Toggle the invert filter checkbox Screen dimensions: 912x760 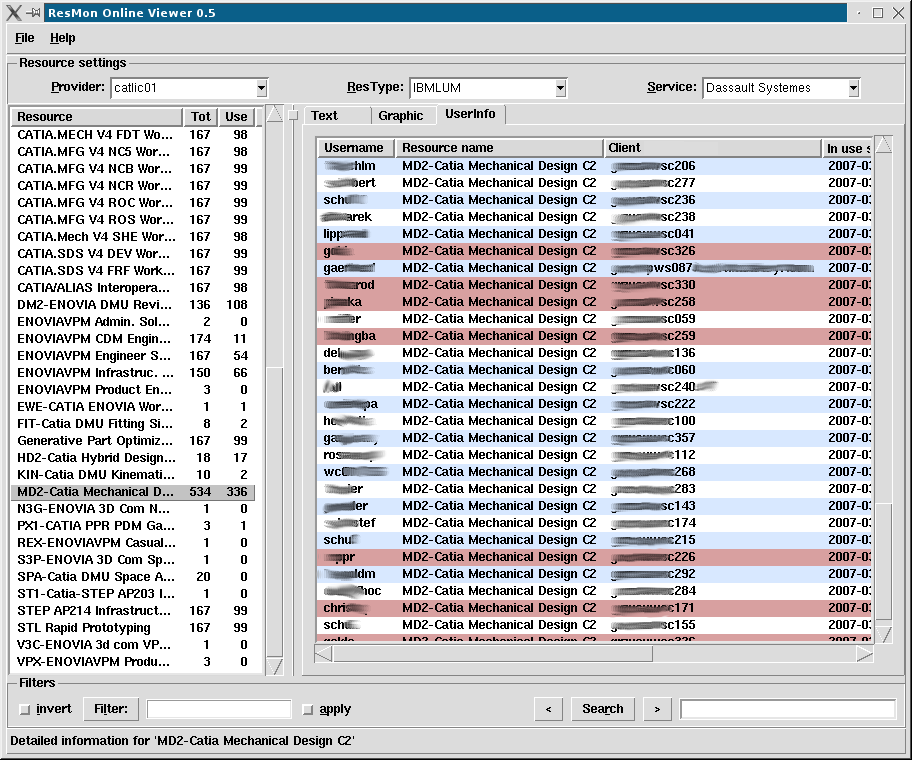tap(24, 709)
